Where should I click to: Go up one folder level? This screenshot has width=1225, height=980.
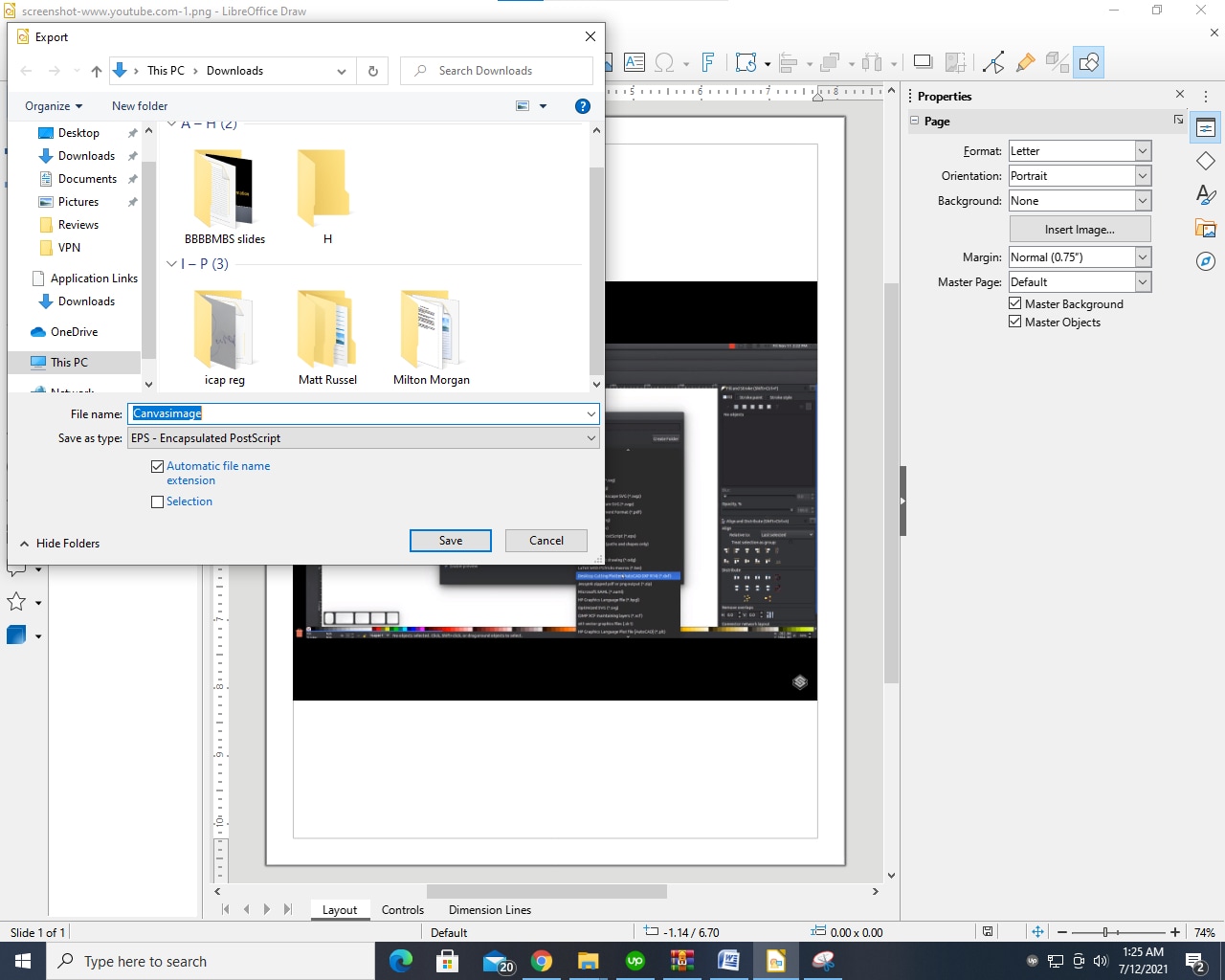[x=97, y=71]
